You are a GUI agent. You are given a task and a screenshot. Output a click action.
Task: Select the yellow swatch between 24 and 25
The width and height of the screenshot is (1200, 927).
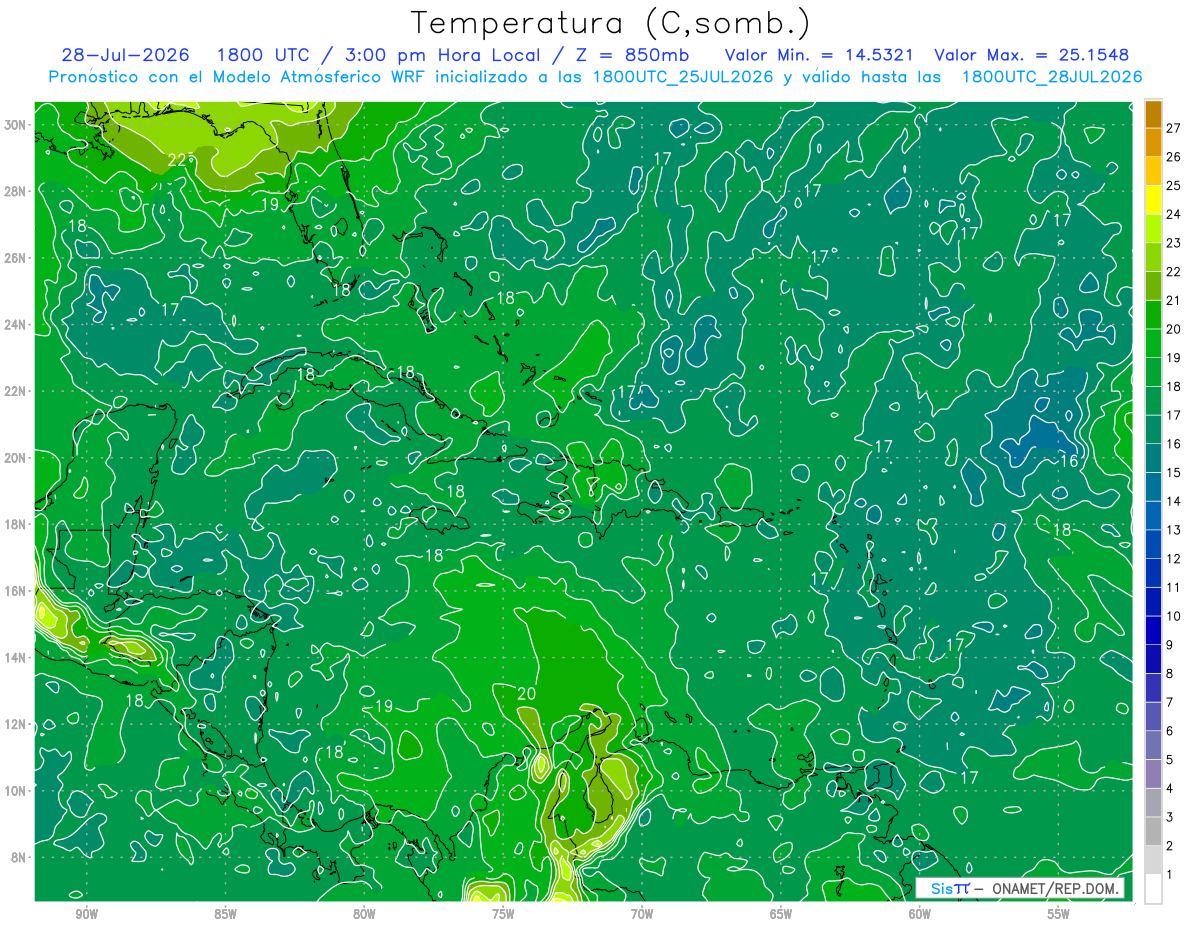(1153, 200)
